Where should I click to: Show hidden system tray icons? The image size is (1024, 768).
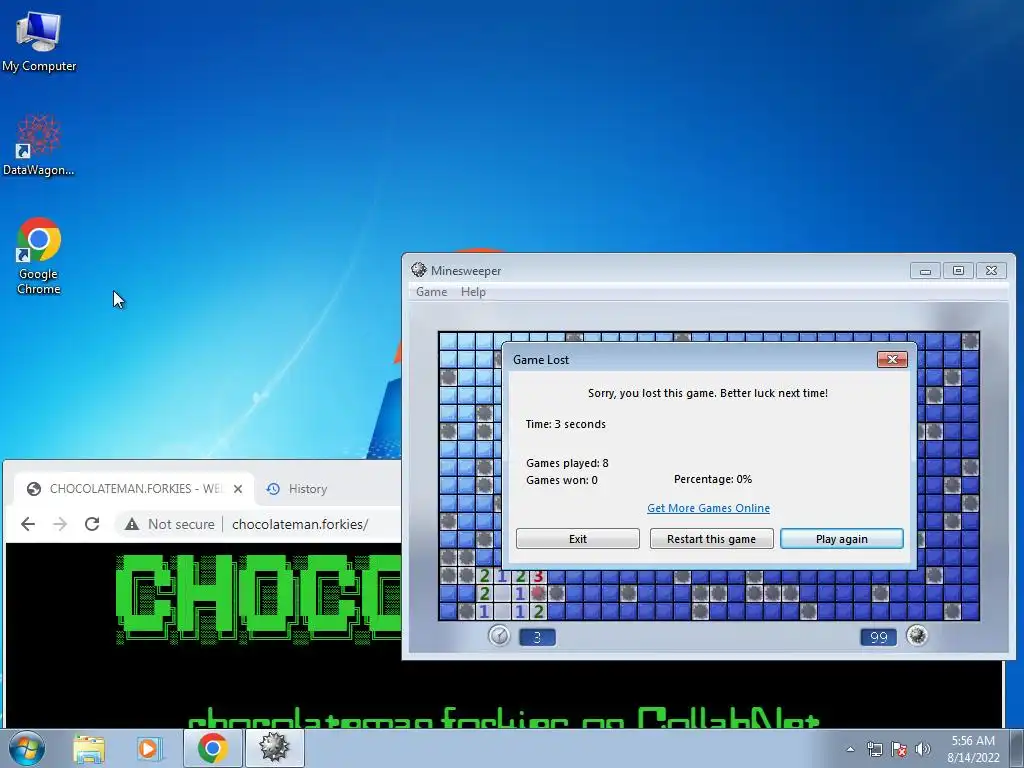pyautogui.click(x=850, y=750)
